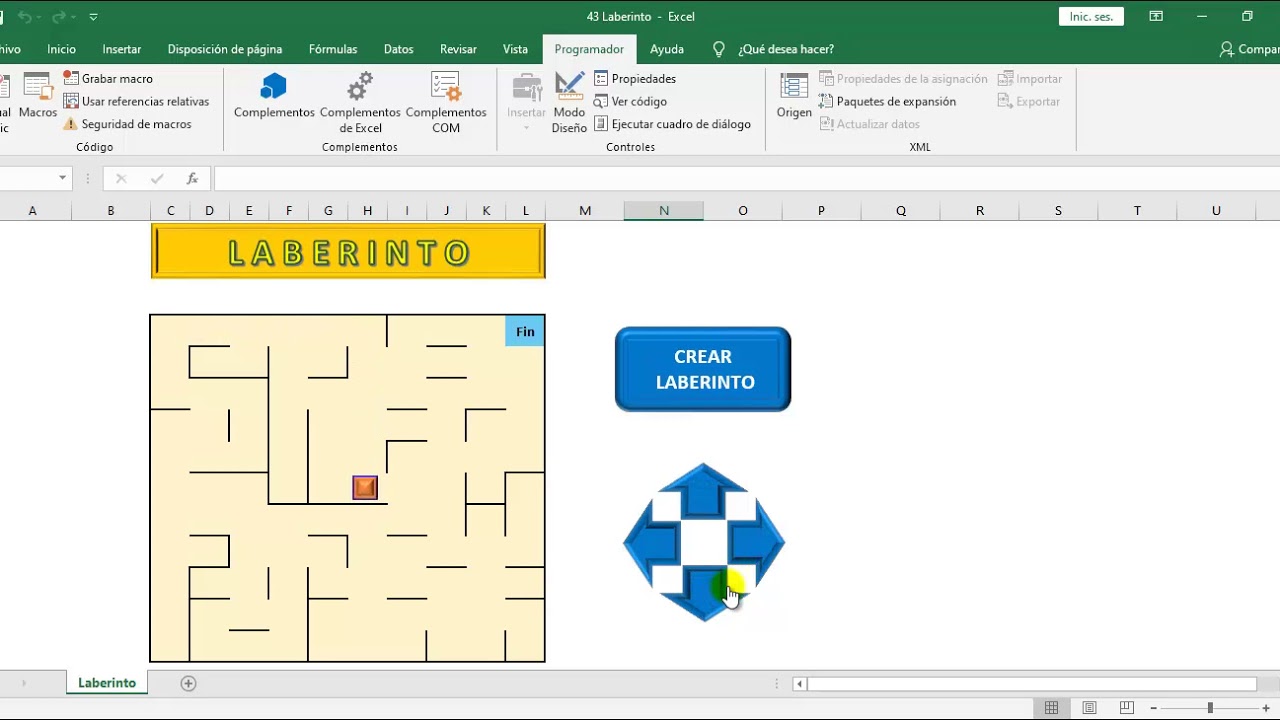
Task: Click Grabar macro
Action: 108,78
